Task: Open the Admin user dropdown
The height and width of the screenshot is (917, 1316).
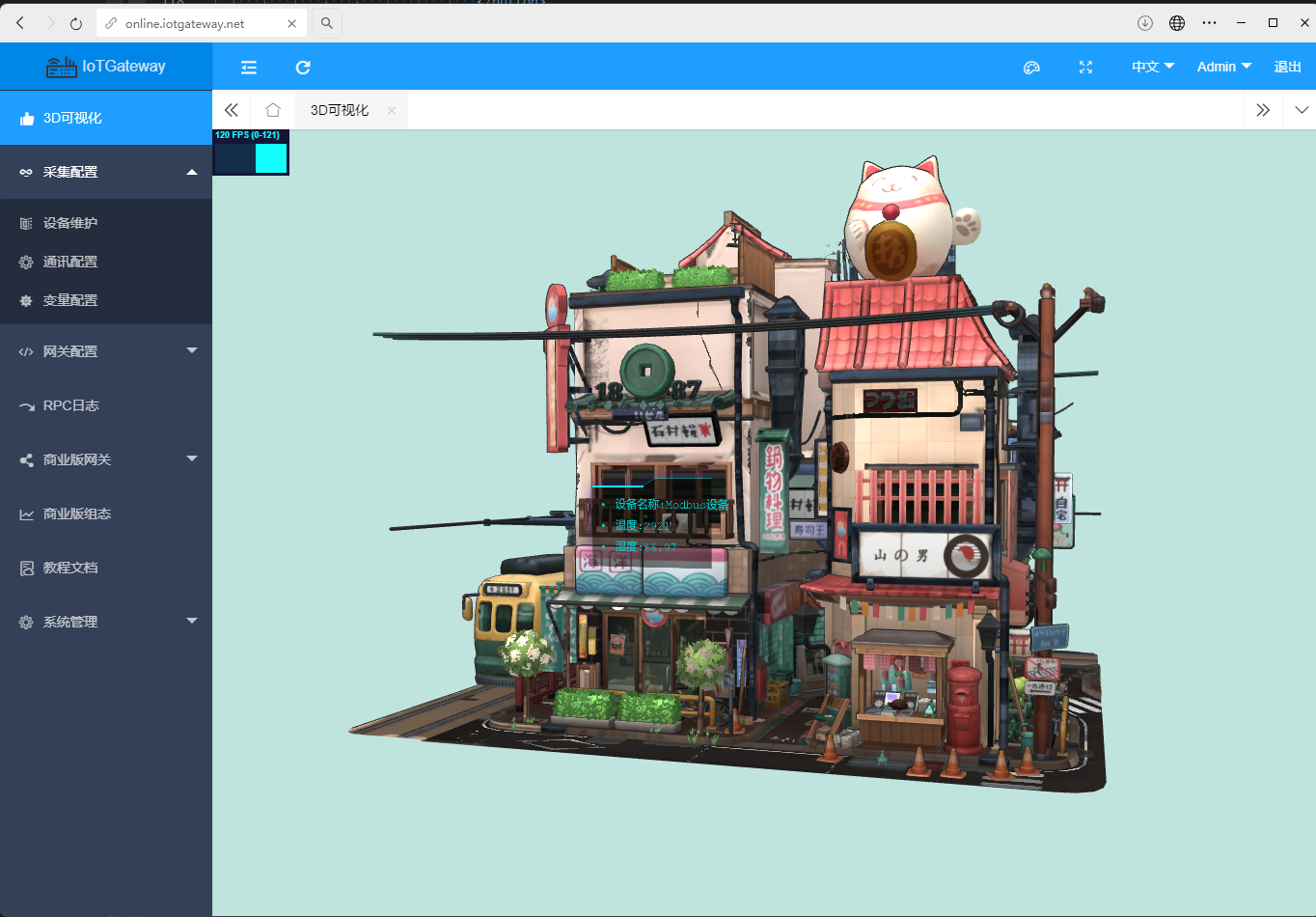Action: coord(1223,67)
